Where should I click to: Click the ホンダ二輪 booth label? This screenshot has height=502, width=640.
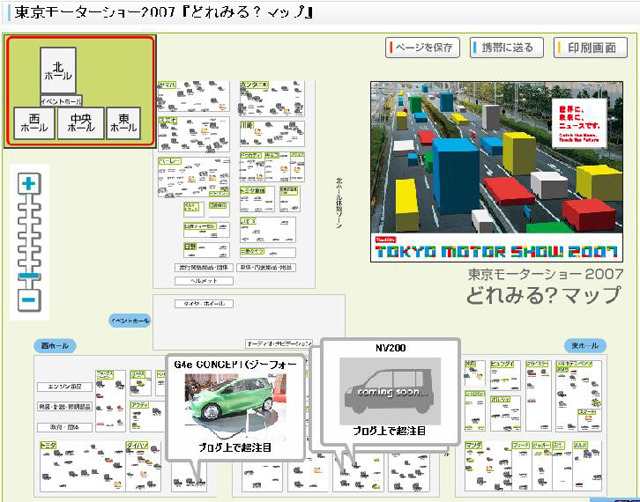click(254, 84)
